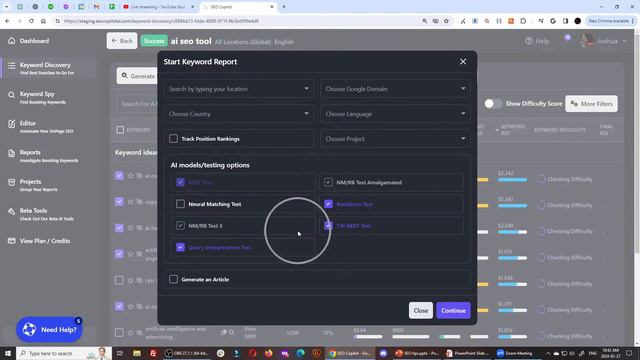Open Microsoft Edge from taskbar
The width and height of the screenshot is (640, 360).
pos(300,353)
